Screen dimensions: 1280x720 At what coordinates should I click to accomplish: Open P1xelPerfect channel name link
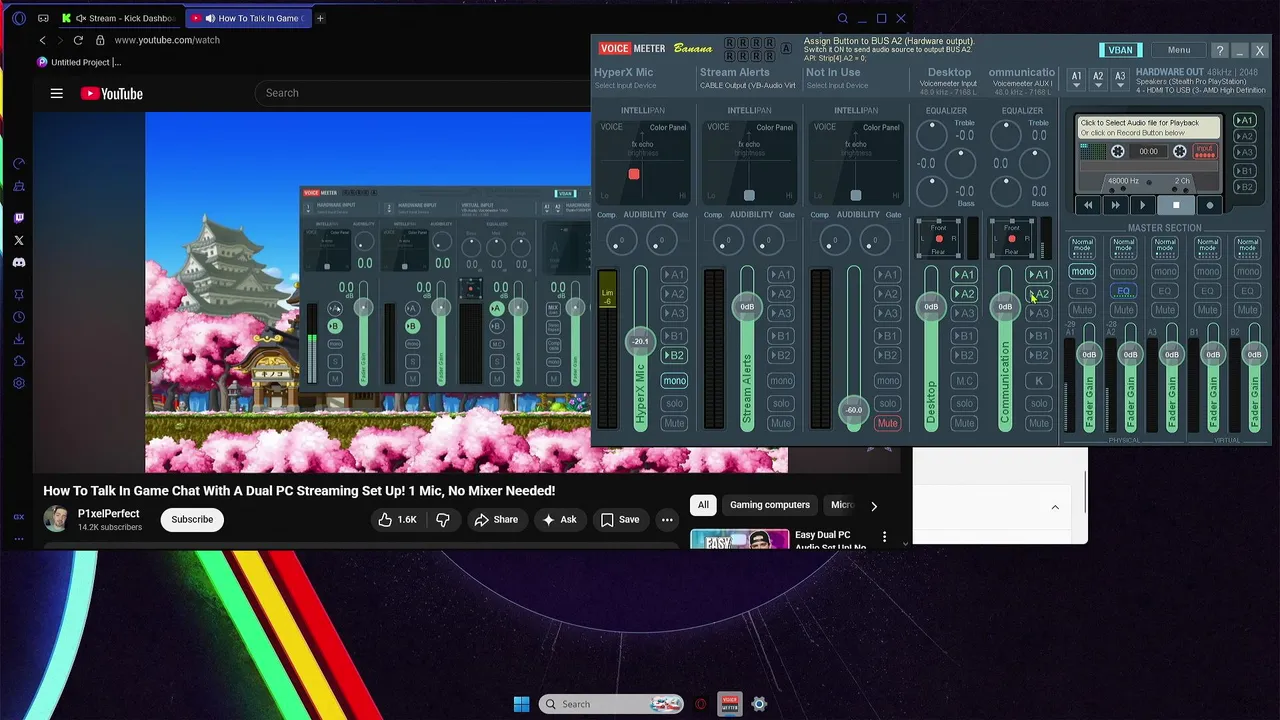[109, 513]
